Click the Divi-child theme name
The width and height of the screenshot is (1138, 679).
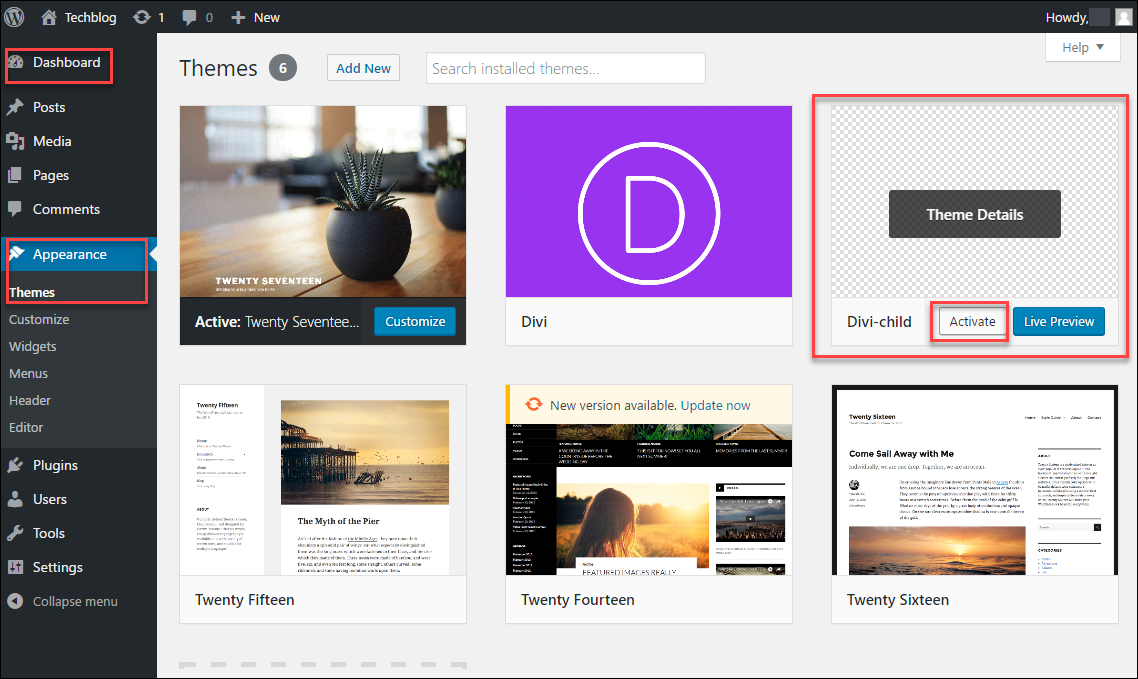879,321
